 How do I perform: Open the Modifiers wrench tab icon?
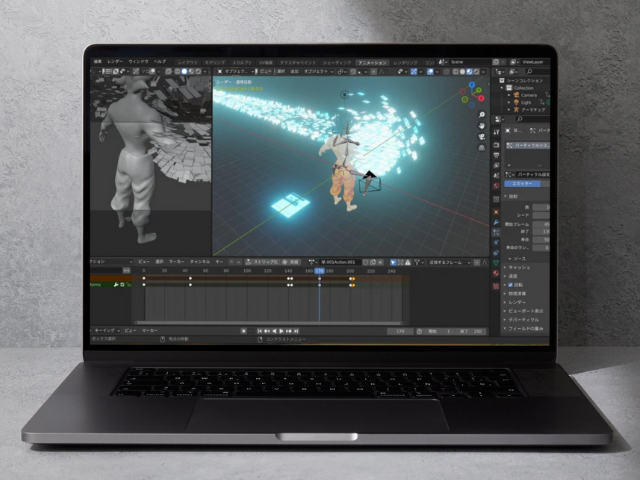(496, 222)
